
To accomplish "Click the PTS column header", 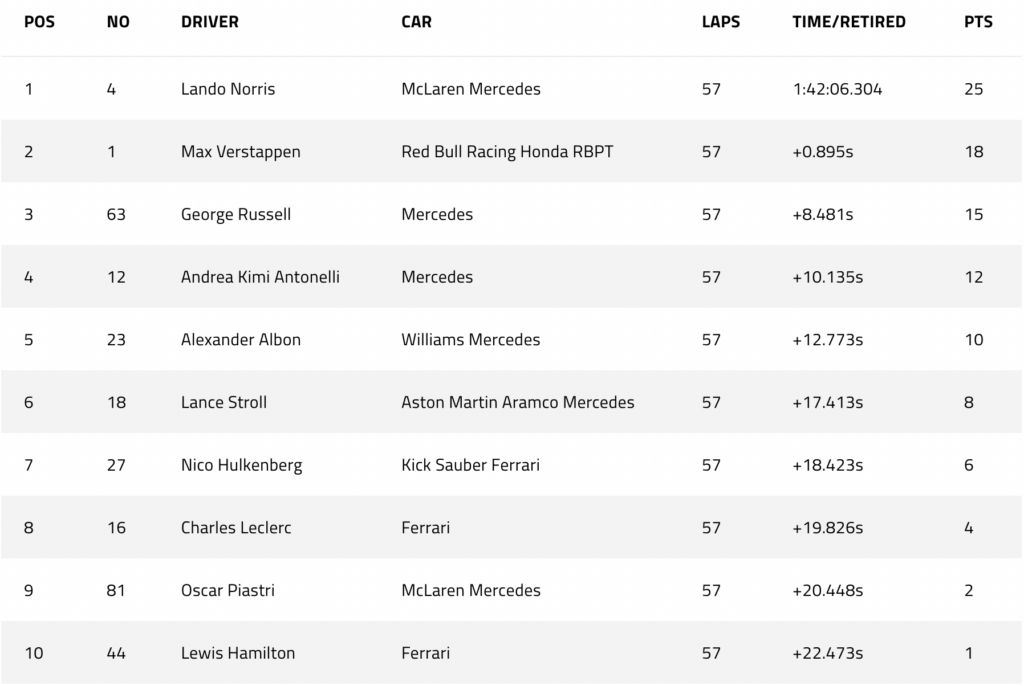I will pos(978,22).
